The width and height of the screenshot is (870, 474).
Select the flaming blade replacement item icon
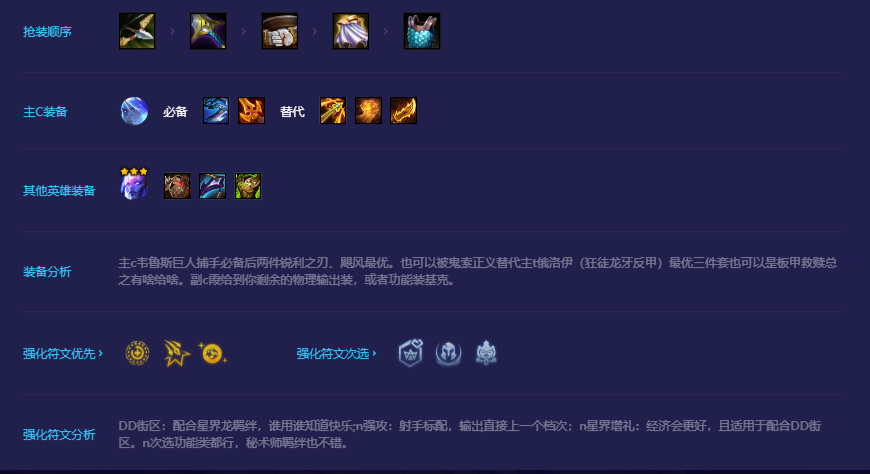click(x=403, y=110)
